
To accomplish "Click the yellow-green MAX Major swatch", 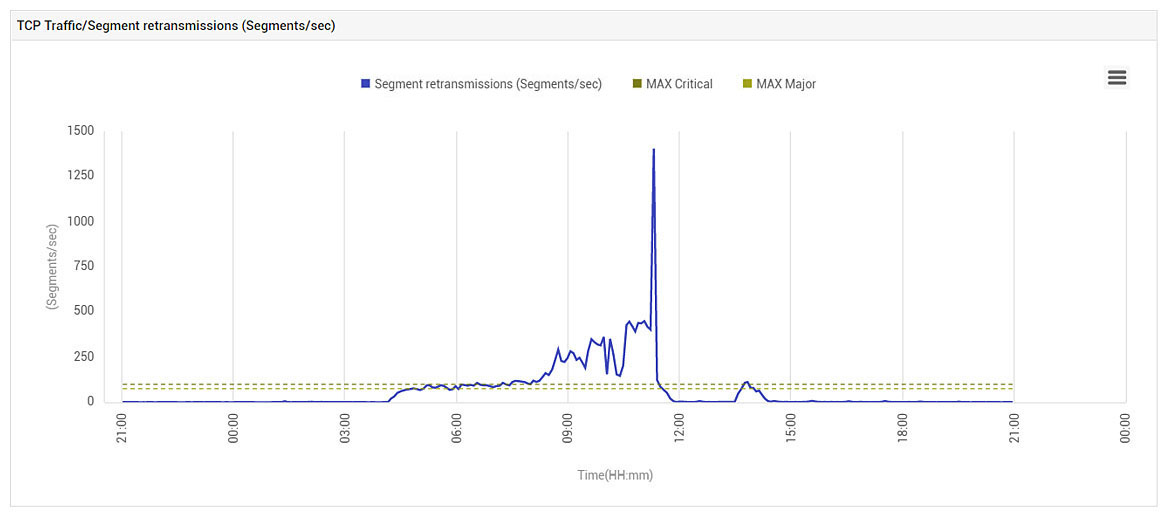I will (747, 84).
